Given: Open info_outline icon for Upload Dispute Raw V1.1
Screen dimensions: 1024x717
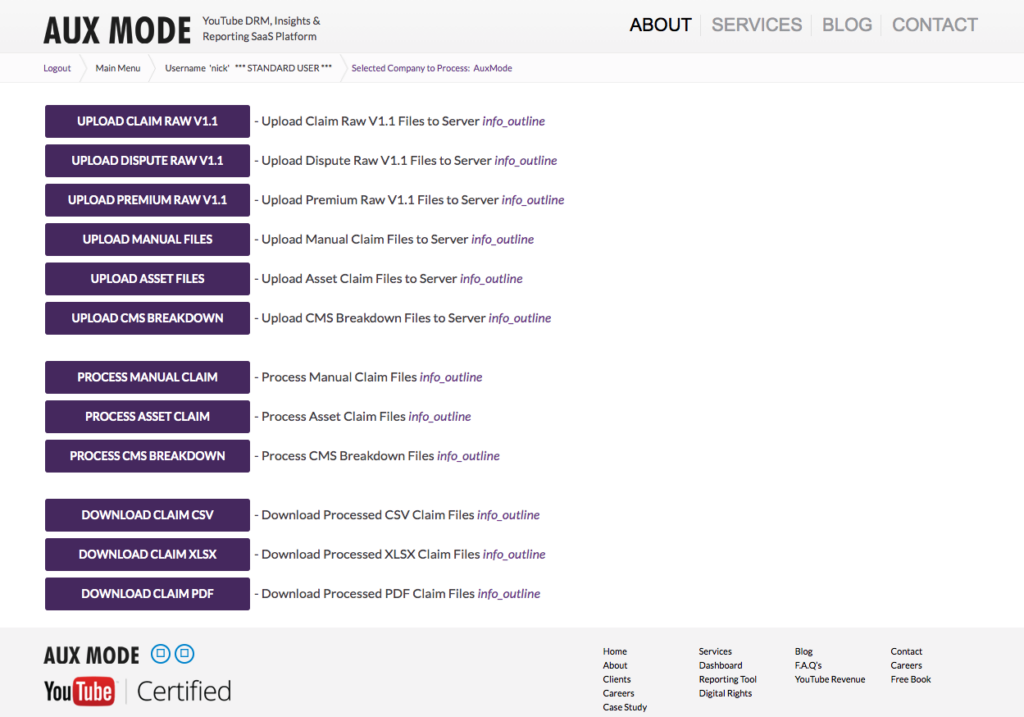Looking at the screenshot, I should (526, 161).
